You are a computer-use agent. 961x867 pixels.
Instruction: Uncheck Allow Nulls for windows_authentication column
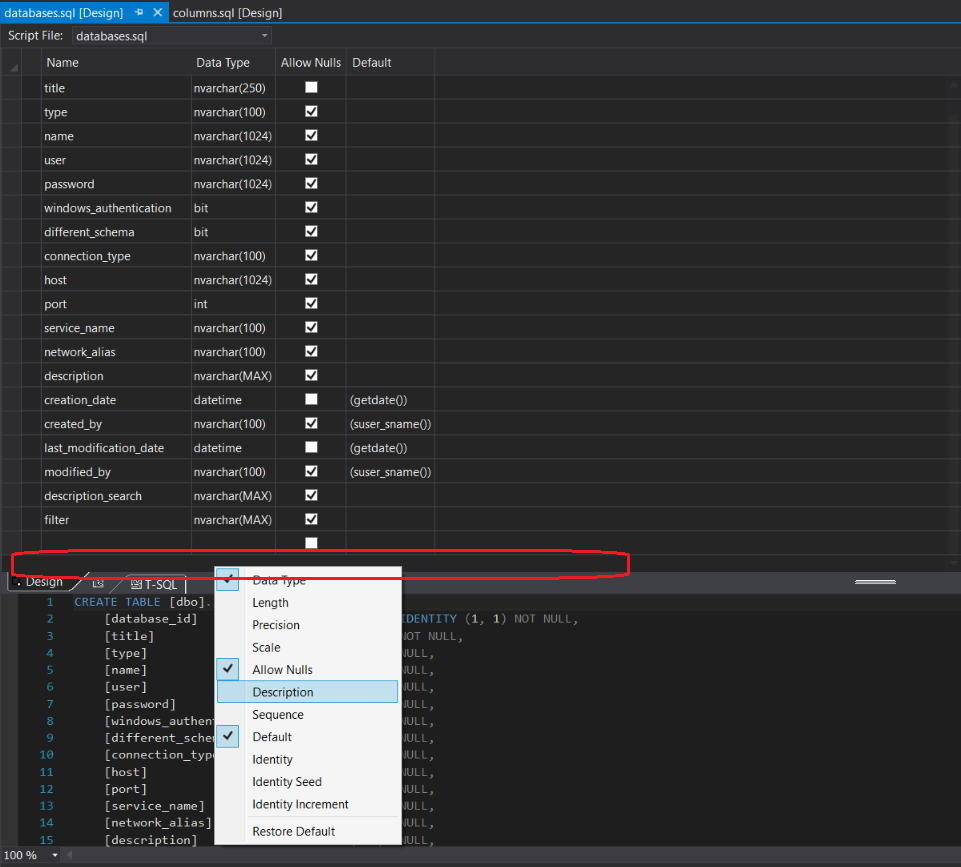[x=311, y=207]
